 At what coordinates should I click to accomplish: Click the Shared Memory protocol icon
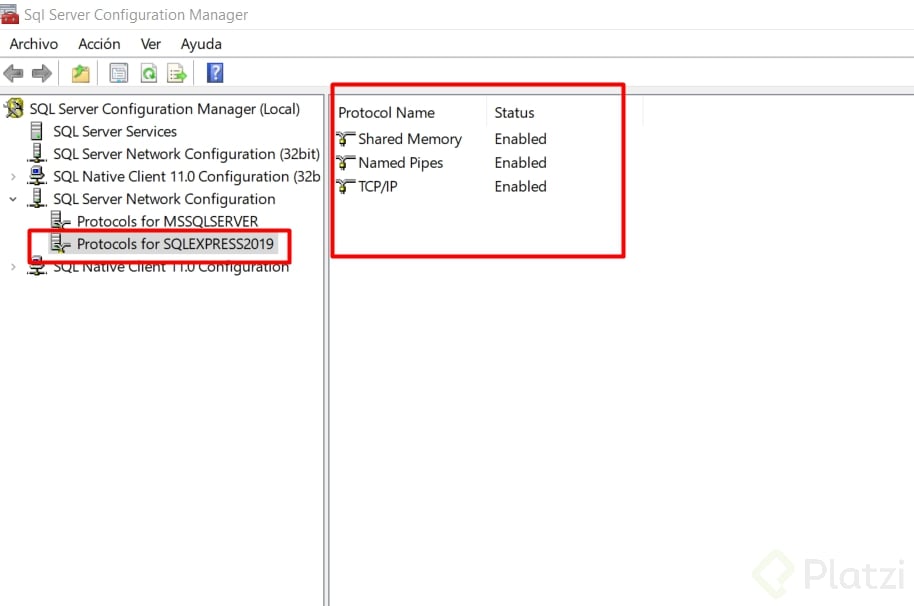[345, 139]
